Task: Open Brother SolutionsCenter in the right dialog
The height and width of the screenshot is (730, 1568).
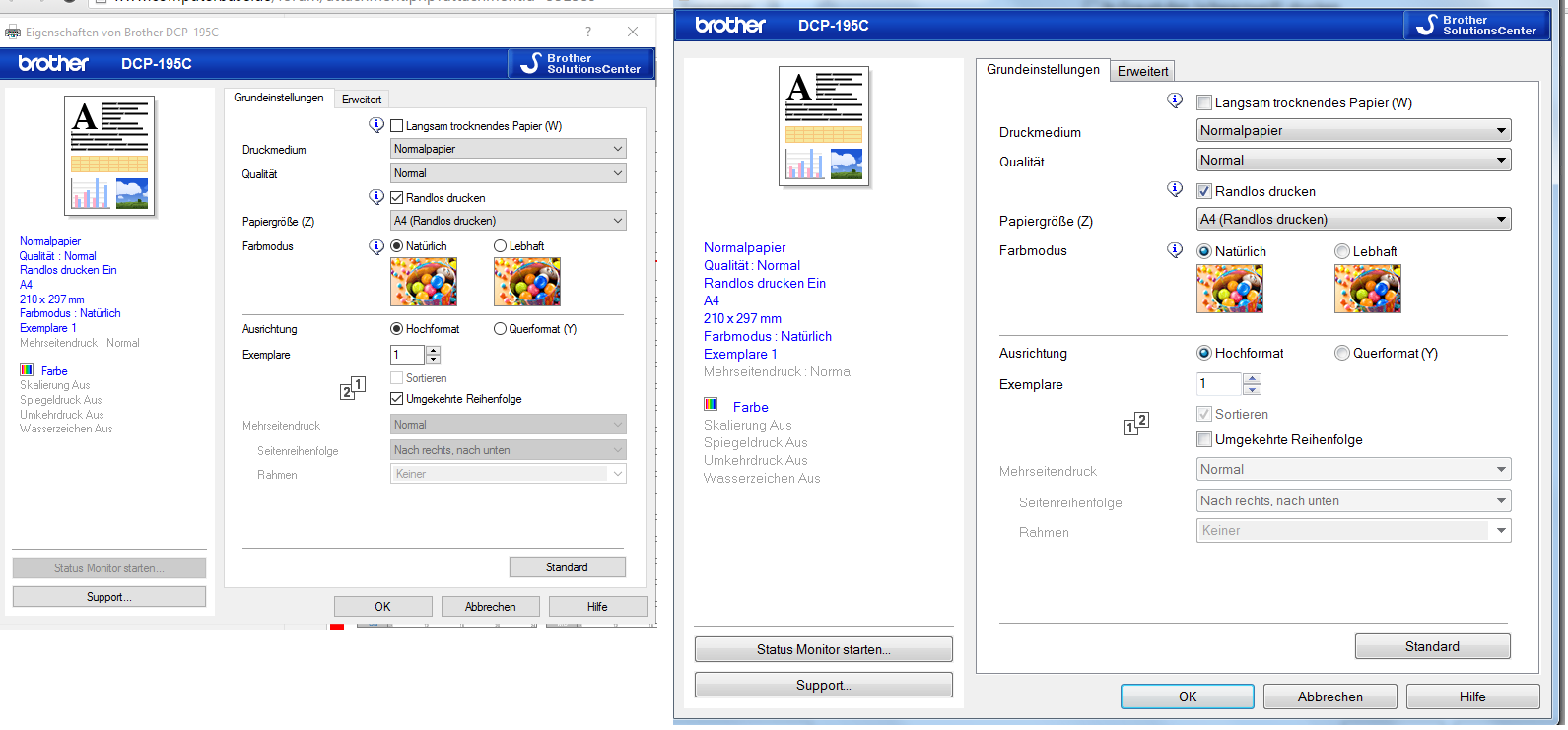Action: pos(1477,26)
